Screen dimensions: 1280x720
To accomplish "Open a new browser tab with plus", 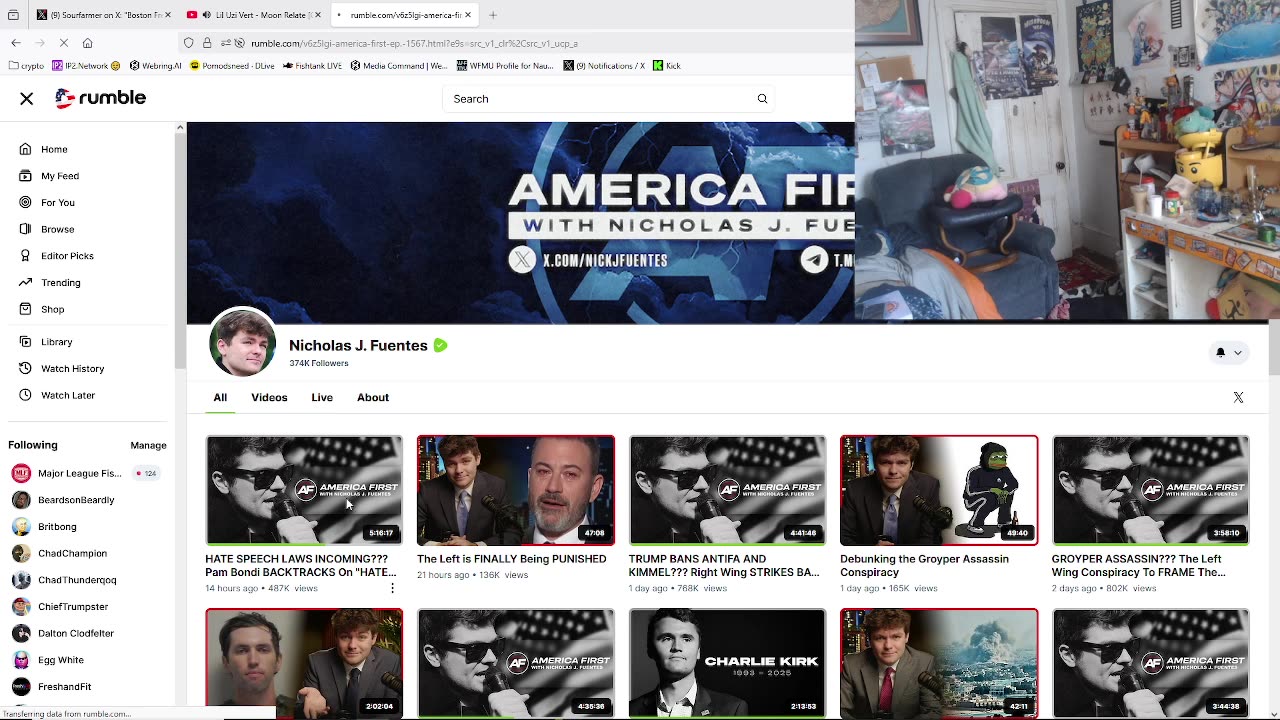I will [493, 15].
